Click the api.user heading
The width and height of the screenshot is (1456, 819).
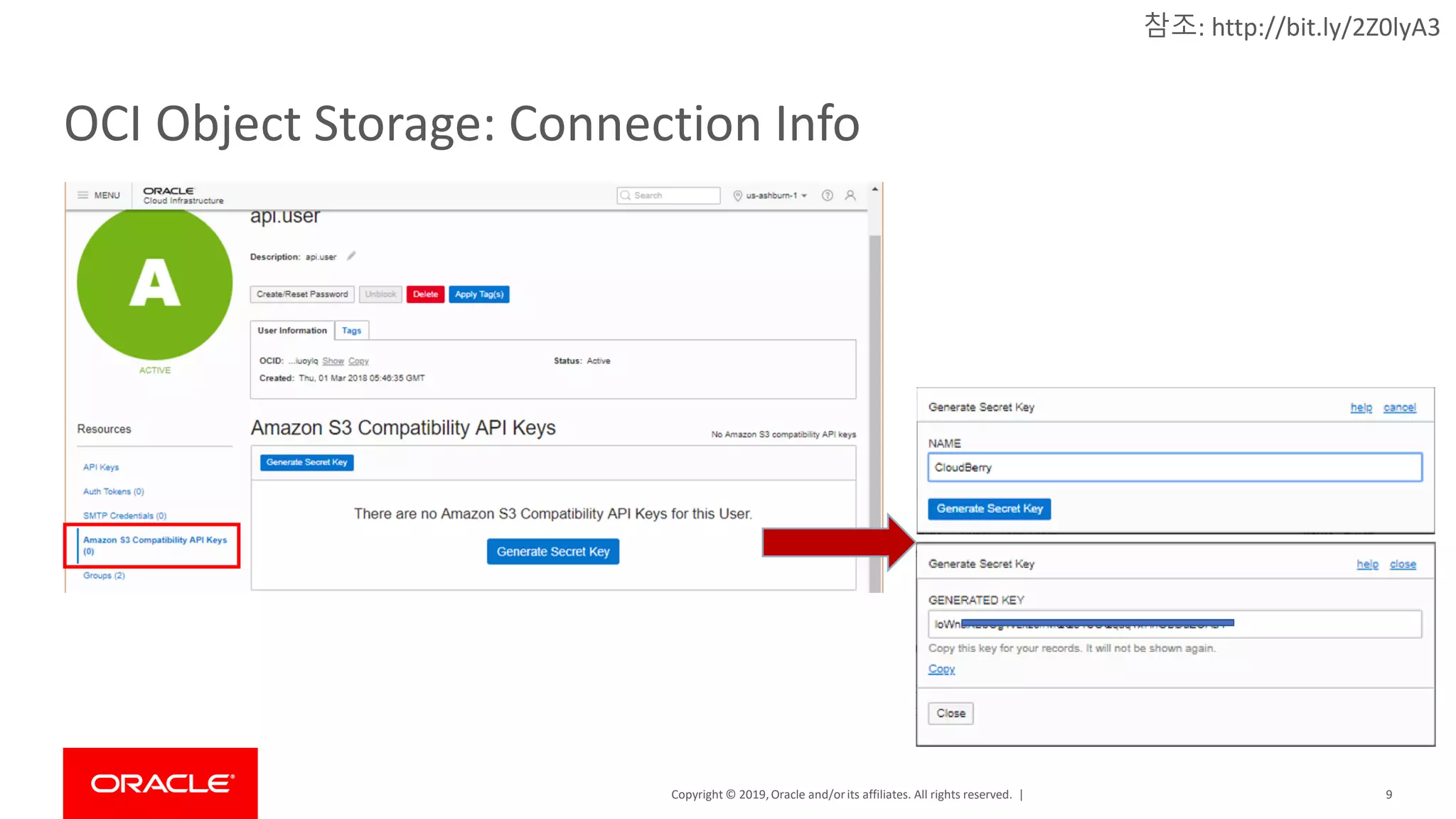click(284, 216)
